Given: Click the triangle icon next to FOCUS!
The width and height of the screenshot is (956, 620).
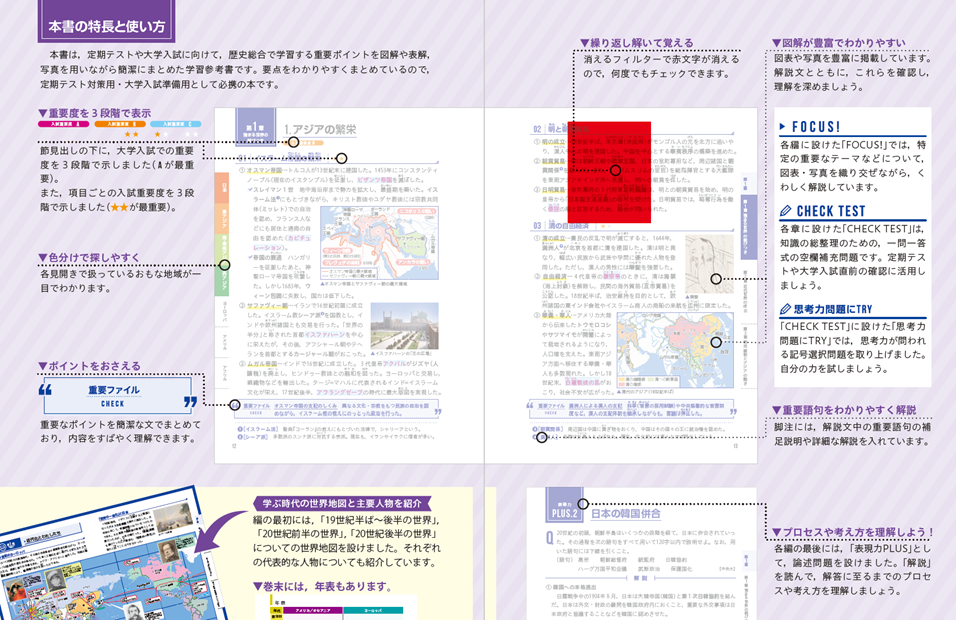Looking at the screenshot, I should click(x=783, y=126).
